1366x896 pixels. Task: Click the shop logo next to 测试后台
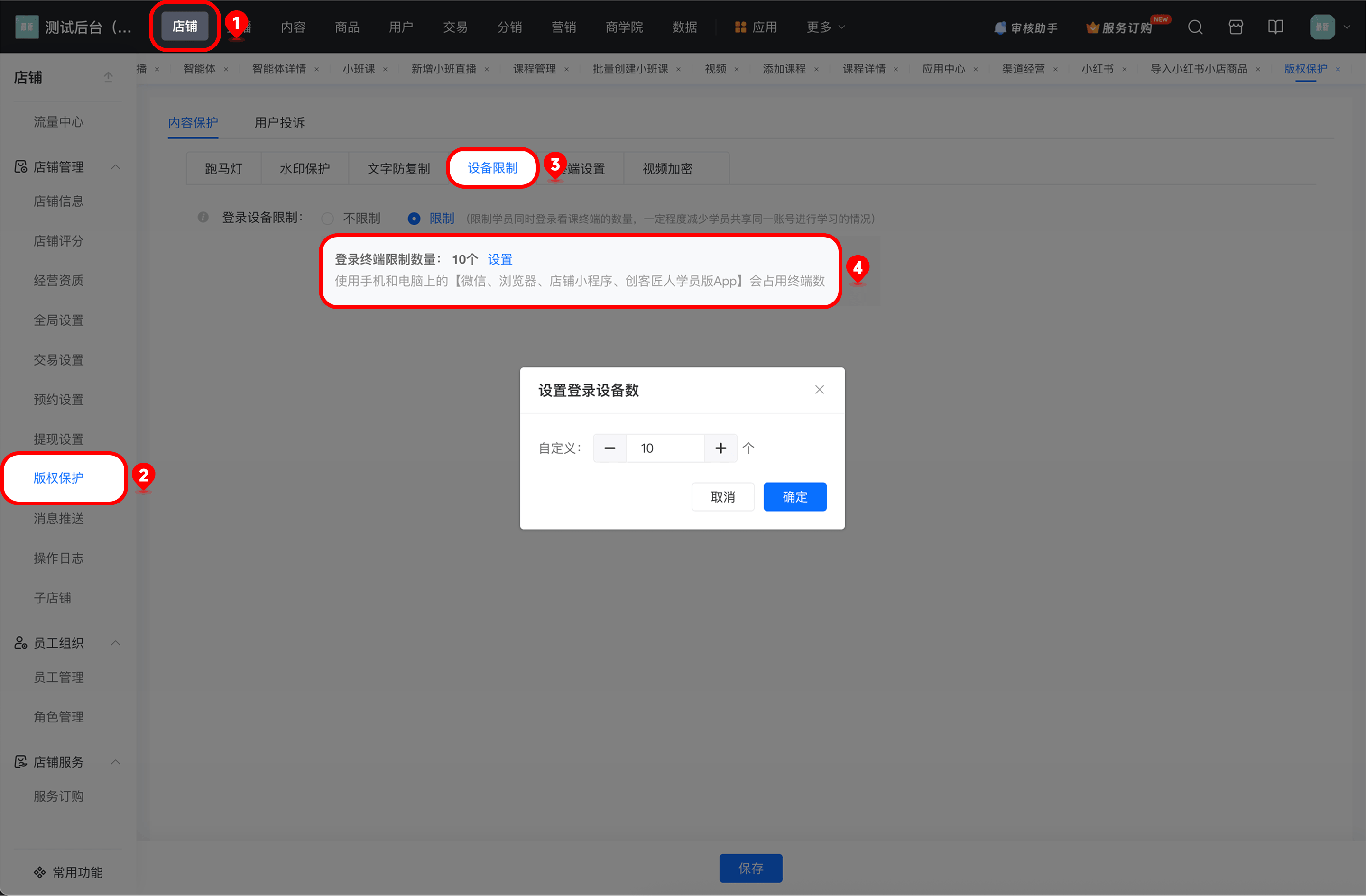tap(27, 27)
